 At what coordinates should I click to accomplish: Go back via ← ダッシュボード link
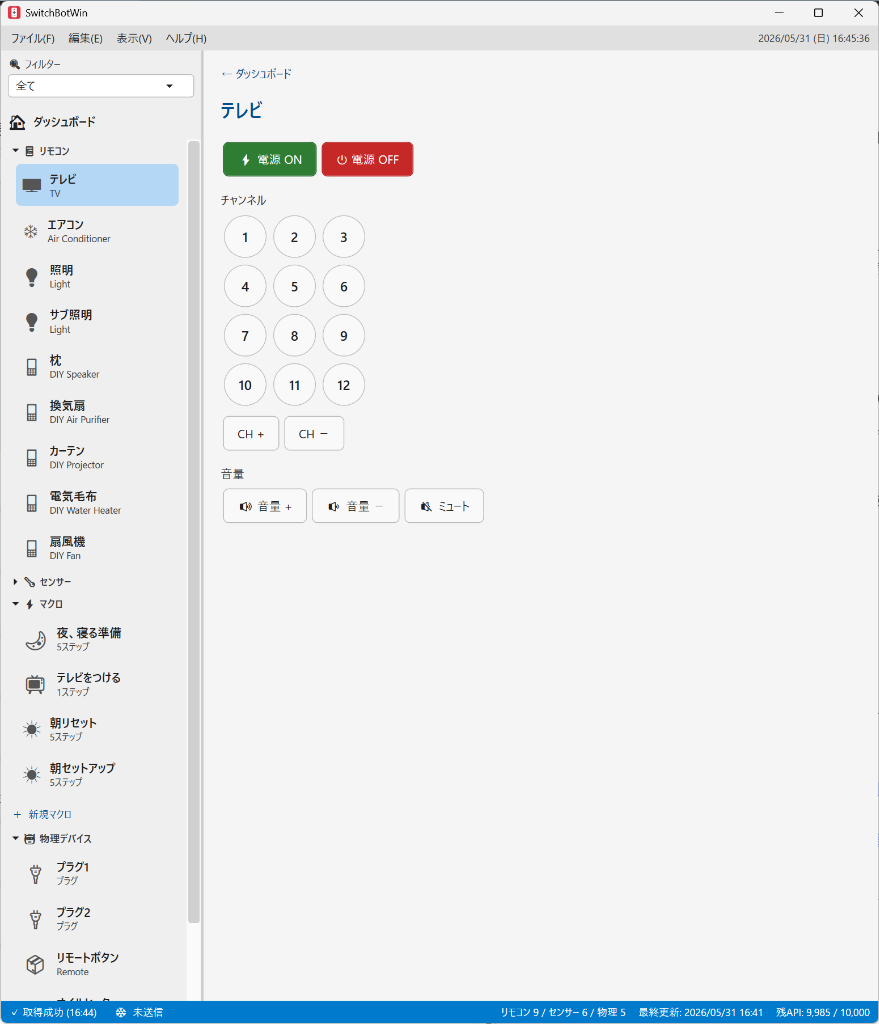tap(257, 74)
